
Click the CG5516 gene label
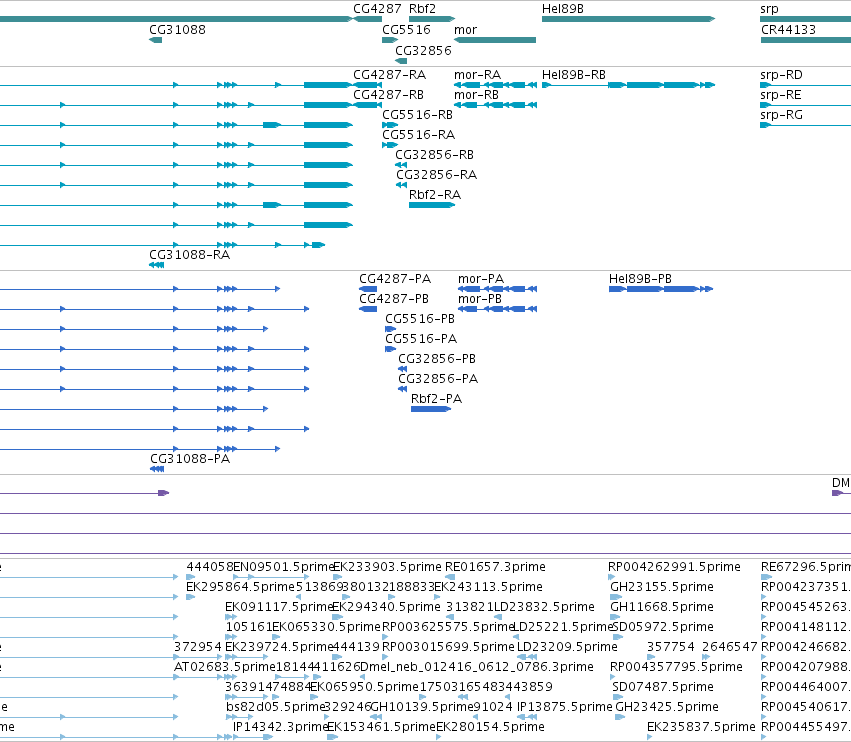[407, 30]
